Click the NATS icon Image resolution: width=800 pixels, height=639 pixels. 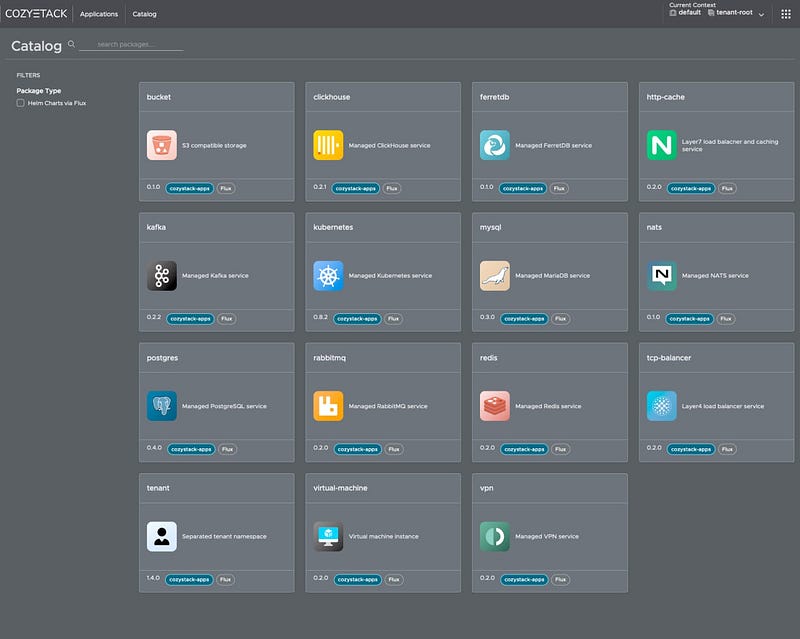[661, 276]
